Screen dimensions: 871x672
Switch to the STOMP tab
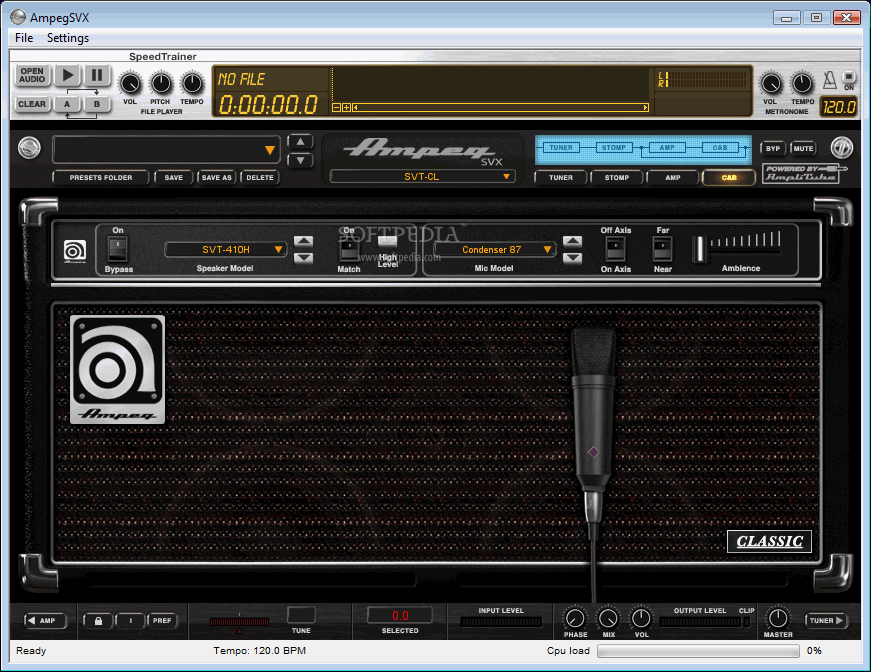[x=617, y=178]
